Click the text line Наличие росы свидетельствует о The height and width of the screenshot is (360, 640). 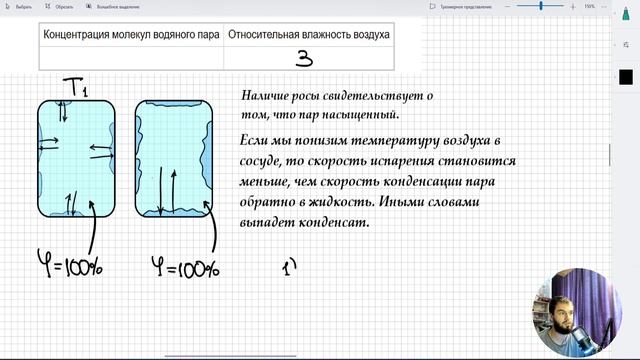pos(337,96)
